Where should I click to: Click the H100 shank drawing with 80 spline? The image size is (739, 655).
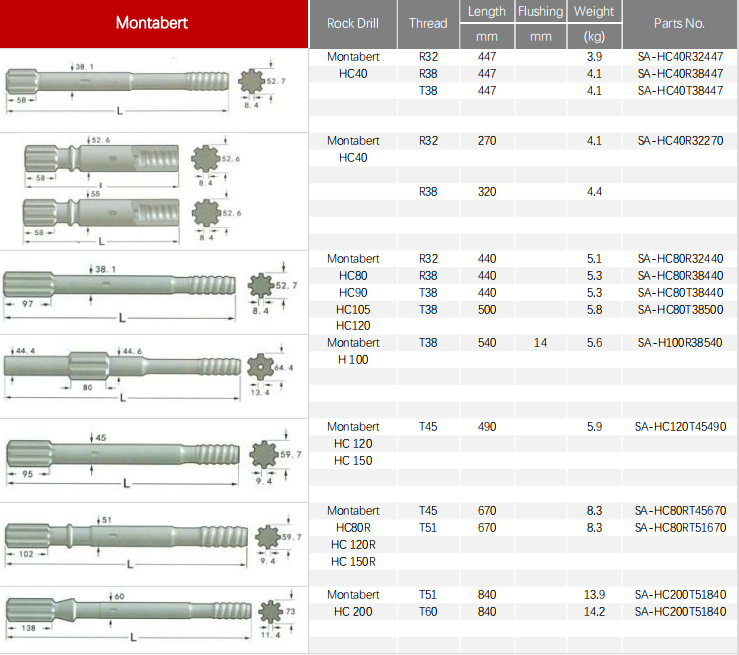coord(122,367)
